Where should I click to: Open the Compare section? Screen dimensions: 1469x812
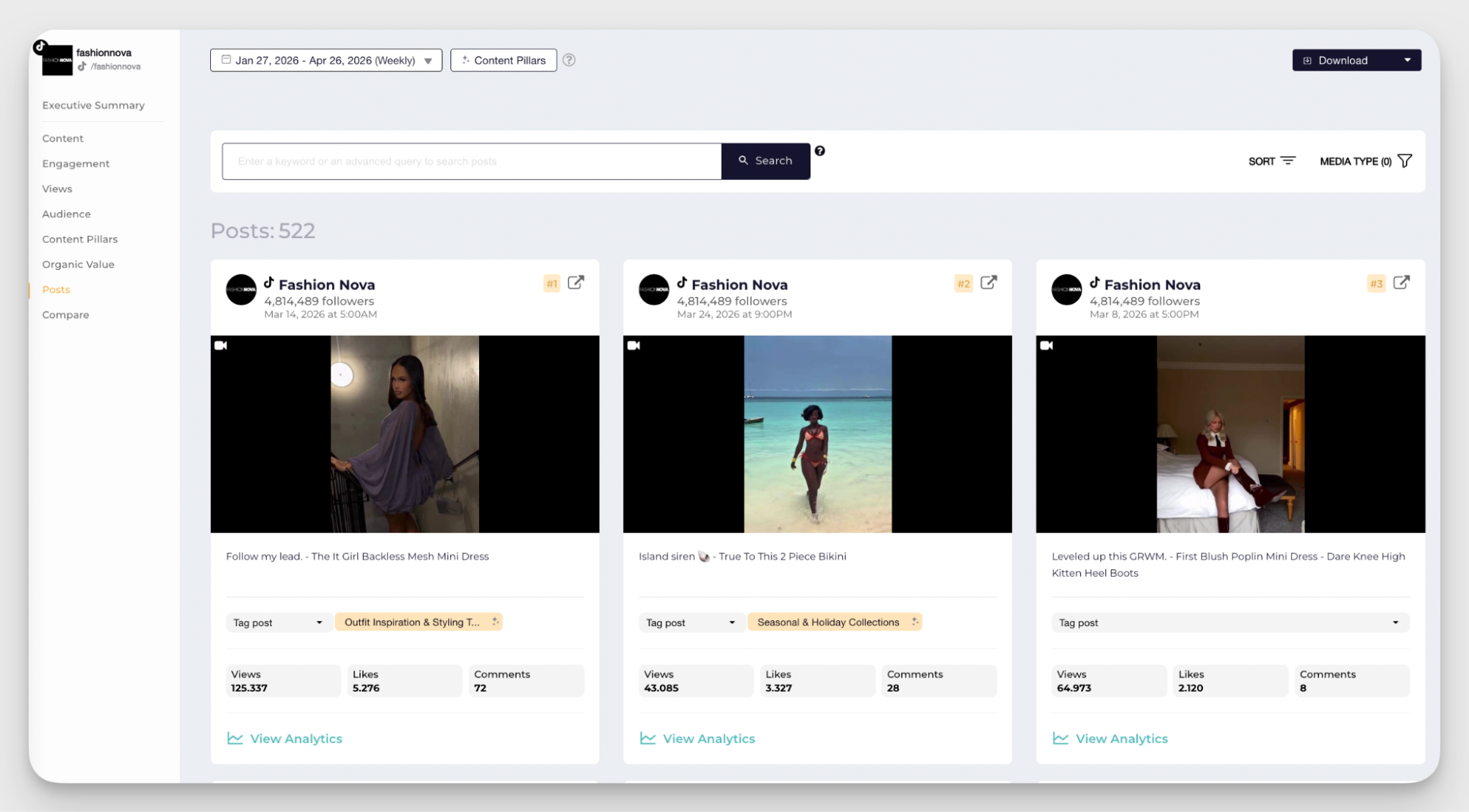click(x=65, y=315)
